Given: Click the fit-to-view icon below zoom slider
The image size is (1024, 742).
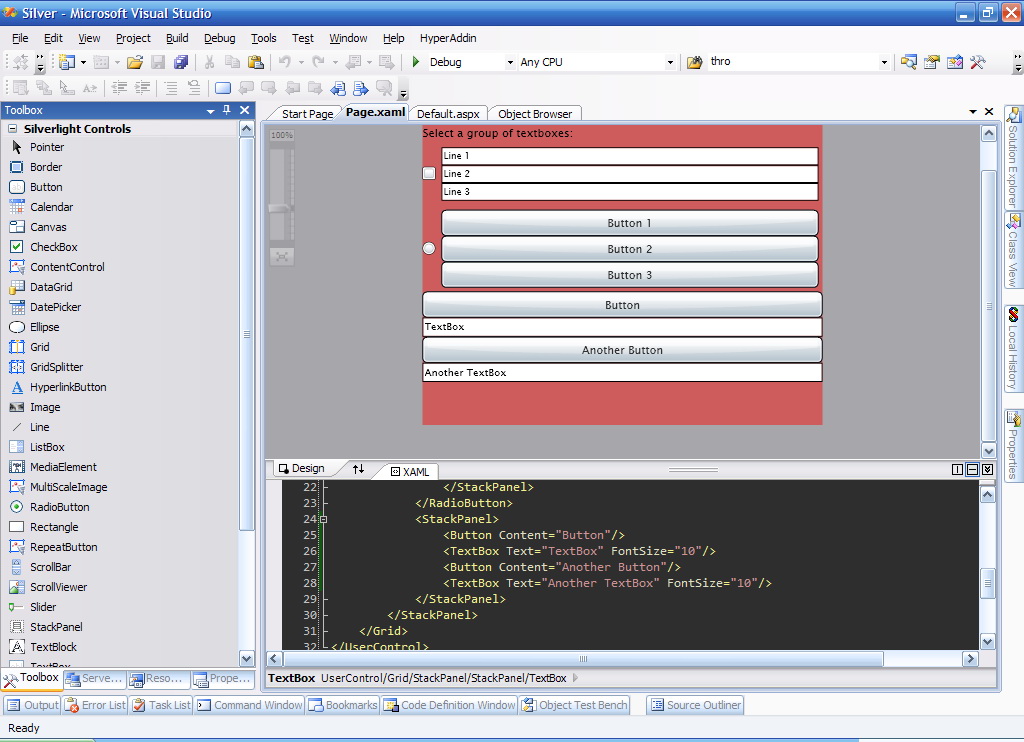Looking at the screenshot, I should coord(281,257).
